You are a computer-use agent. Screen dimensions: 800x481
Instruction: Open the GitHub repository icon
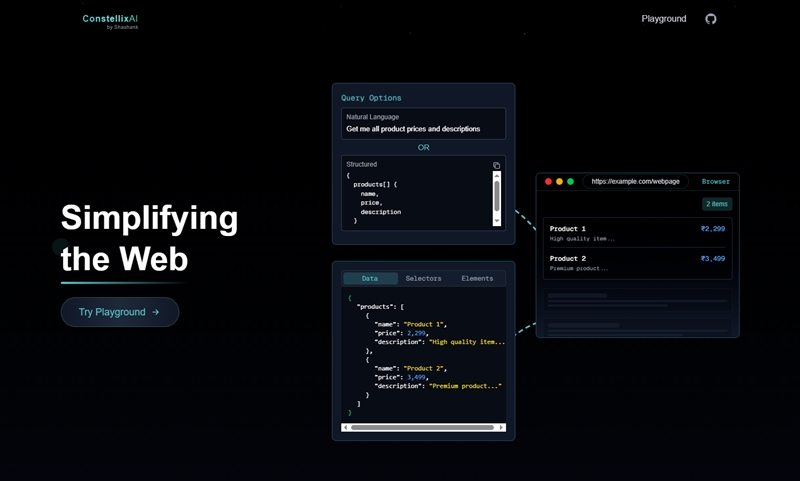tap(711, 19)
